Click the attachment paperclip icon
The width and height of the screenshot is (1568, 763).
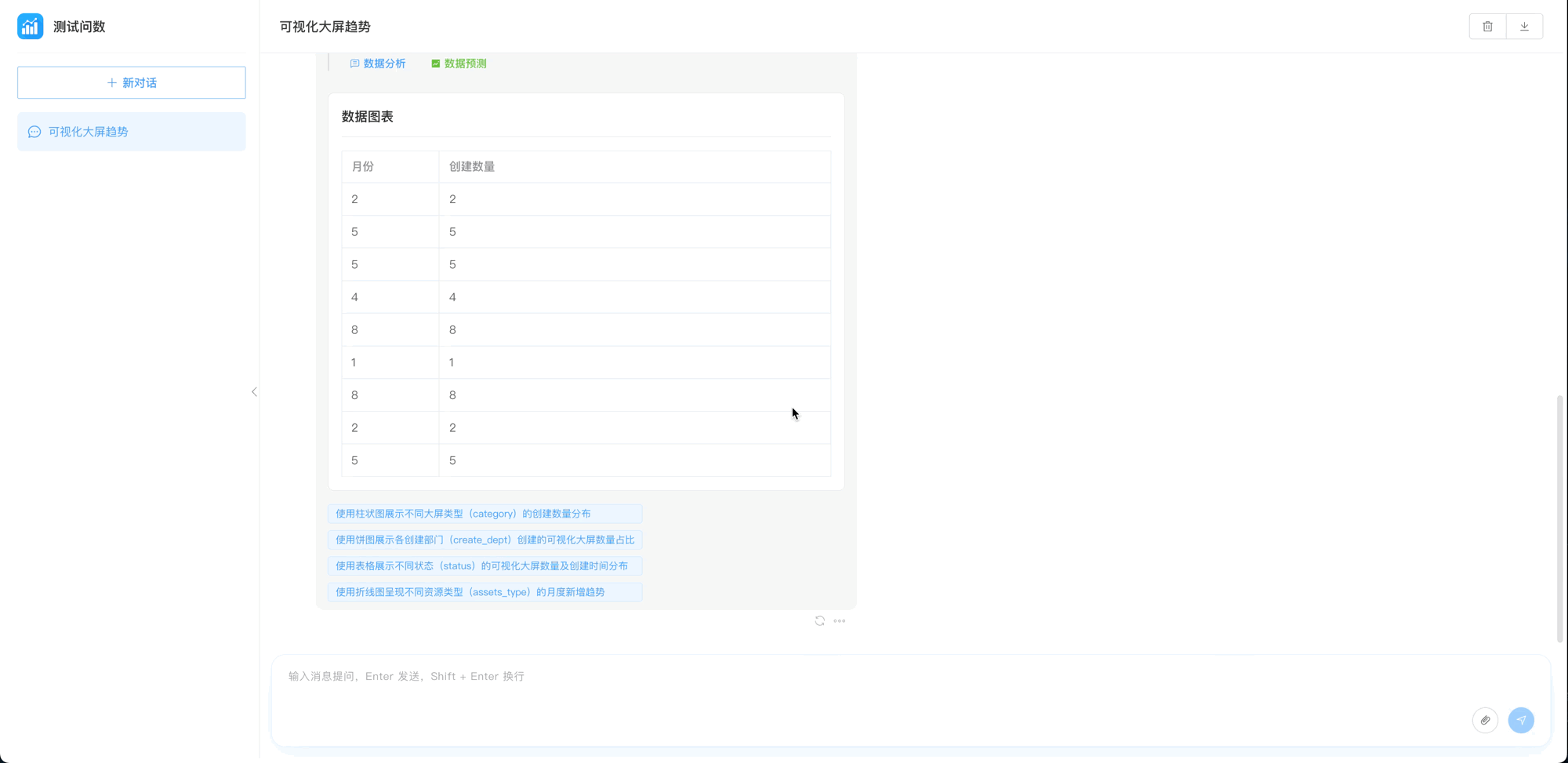(x=1485, y=720)
